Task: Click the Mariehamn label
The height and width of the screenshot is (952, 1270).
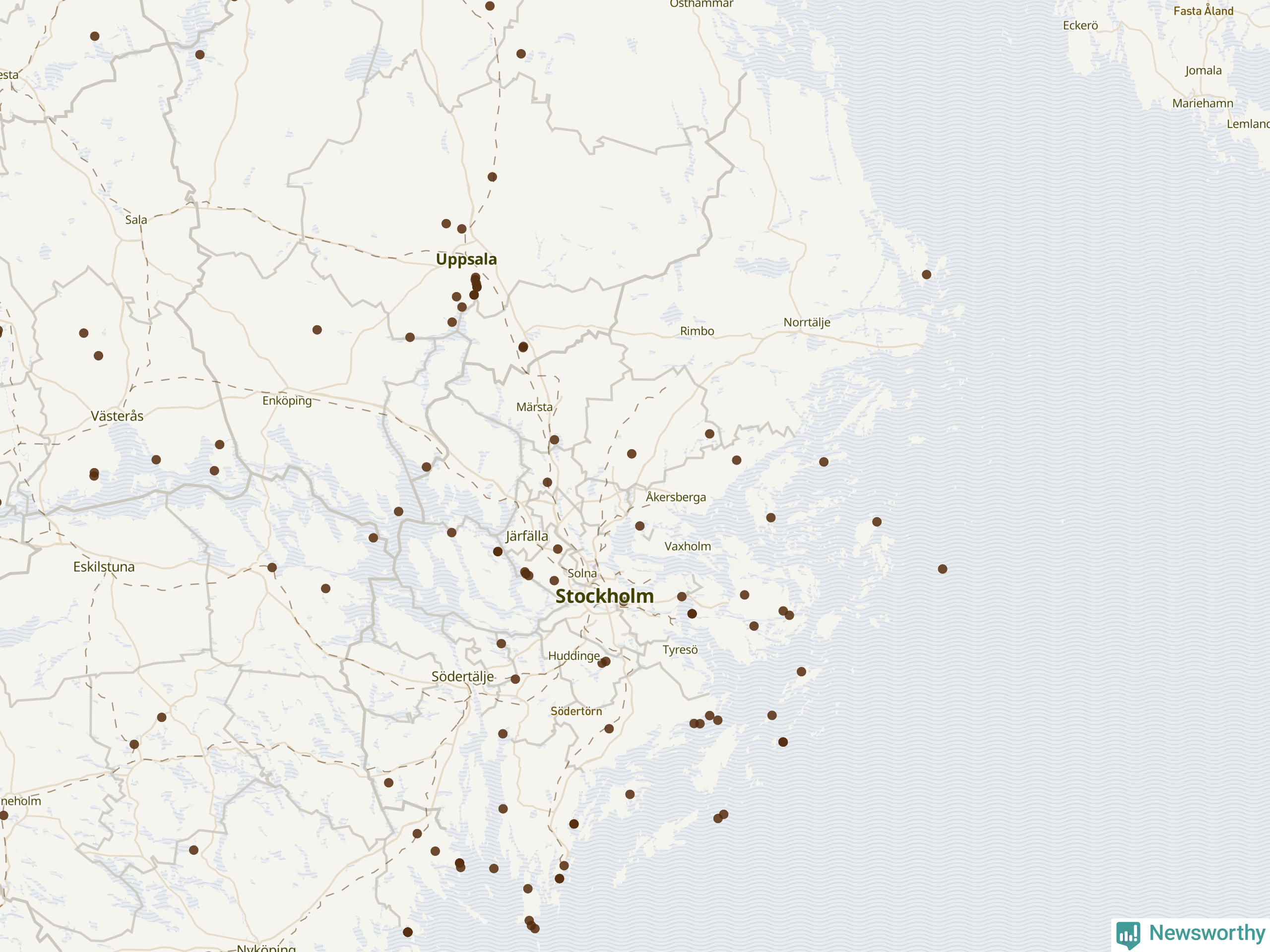Action: click(x=1203, y=103)
